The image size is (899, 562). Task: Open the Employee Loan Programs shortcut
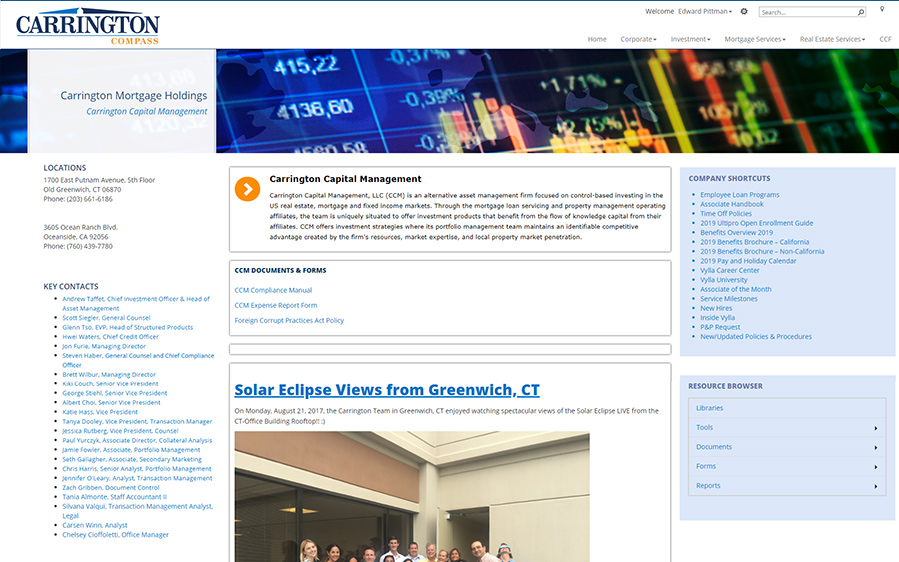[x=740, y=195]
